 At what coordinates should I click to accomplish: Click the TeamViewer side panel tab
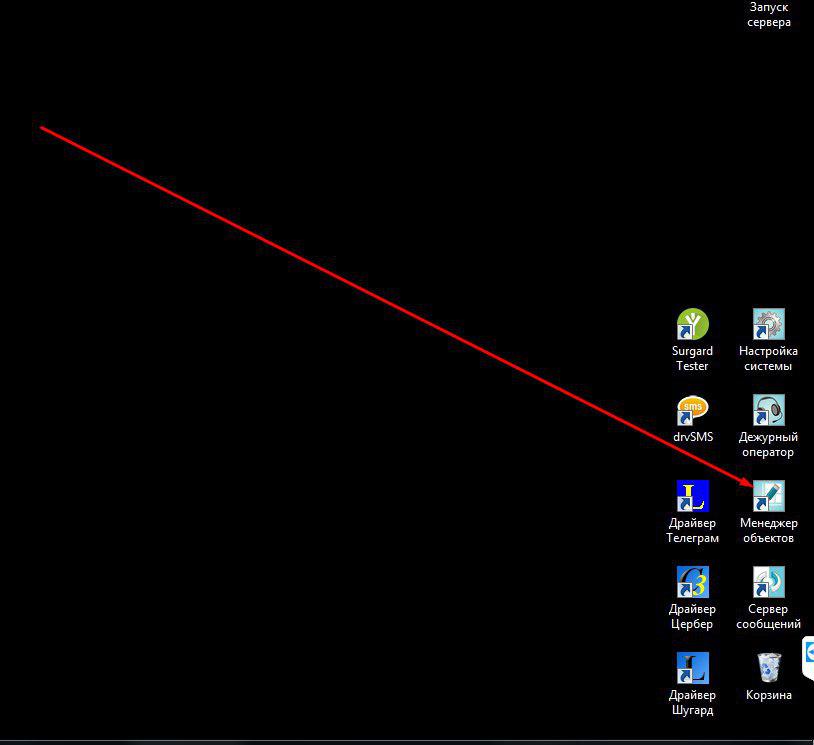(x=808, y=657)
